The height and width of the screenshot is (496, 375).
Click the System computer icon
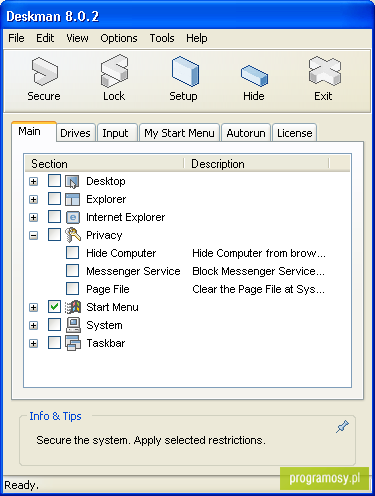[x=72, y=325]
